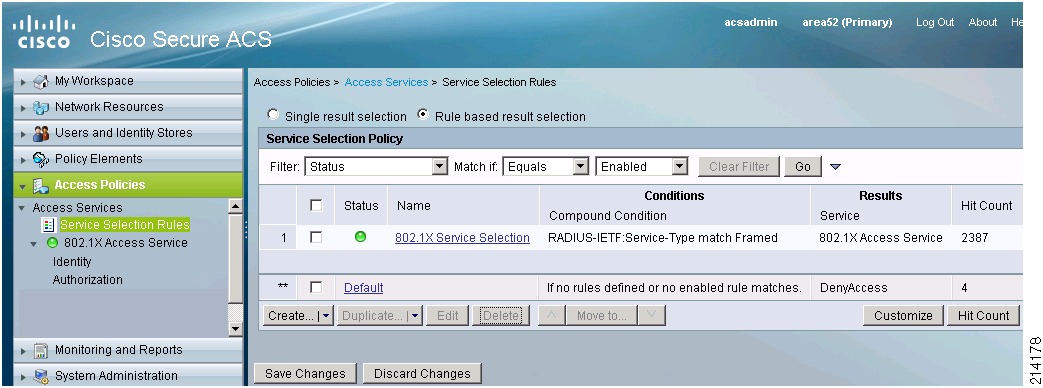Select Single result selection radio button

coord(273,114)
